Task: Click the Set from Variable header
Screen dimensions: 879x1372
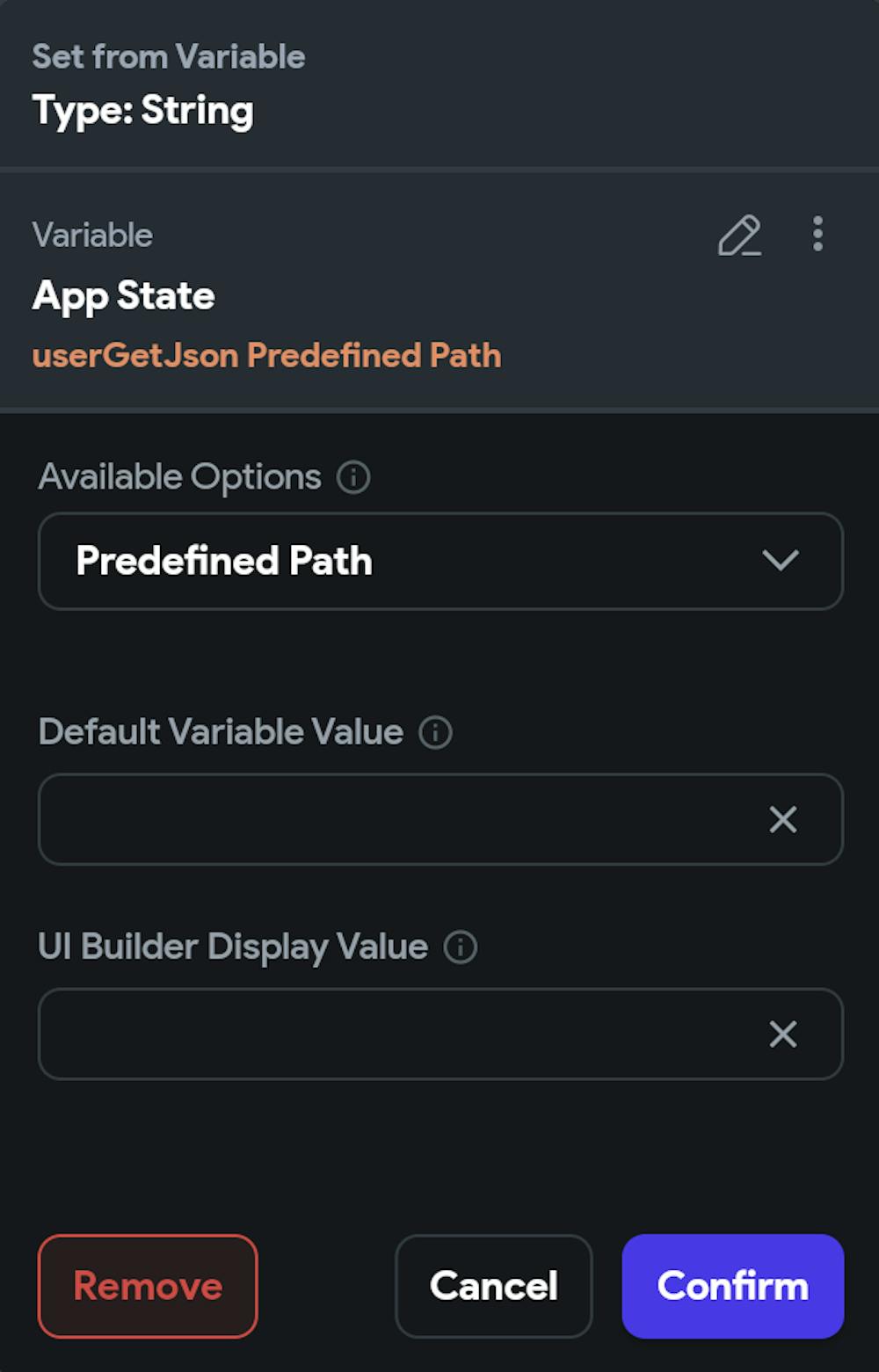Action: (169, 57)
